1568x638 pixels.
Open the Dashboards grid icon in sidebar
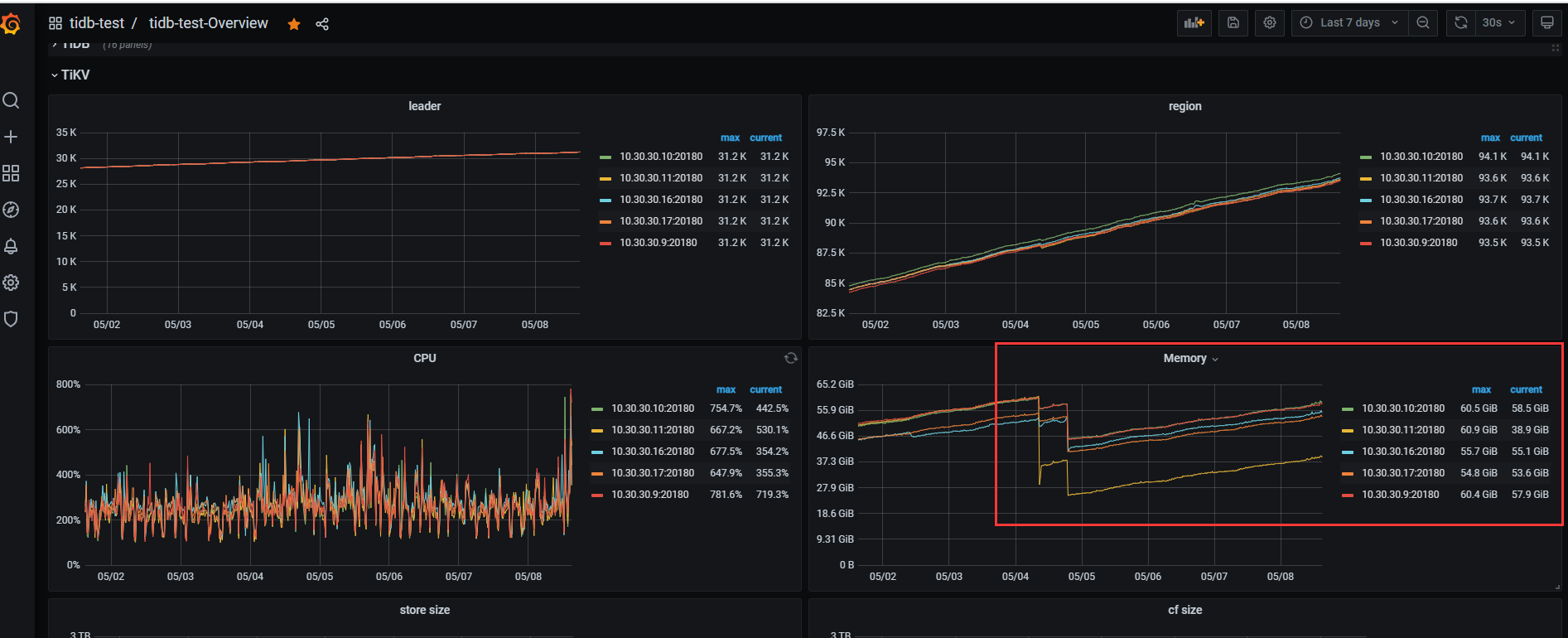coord(11,173)
